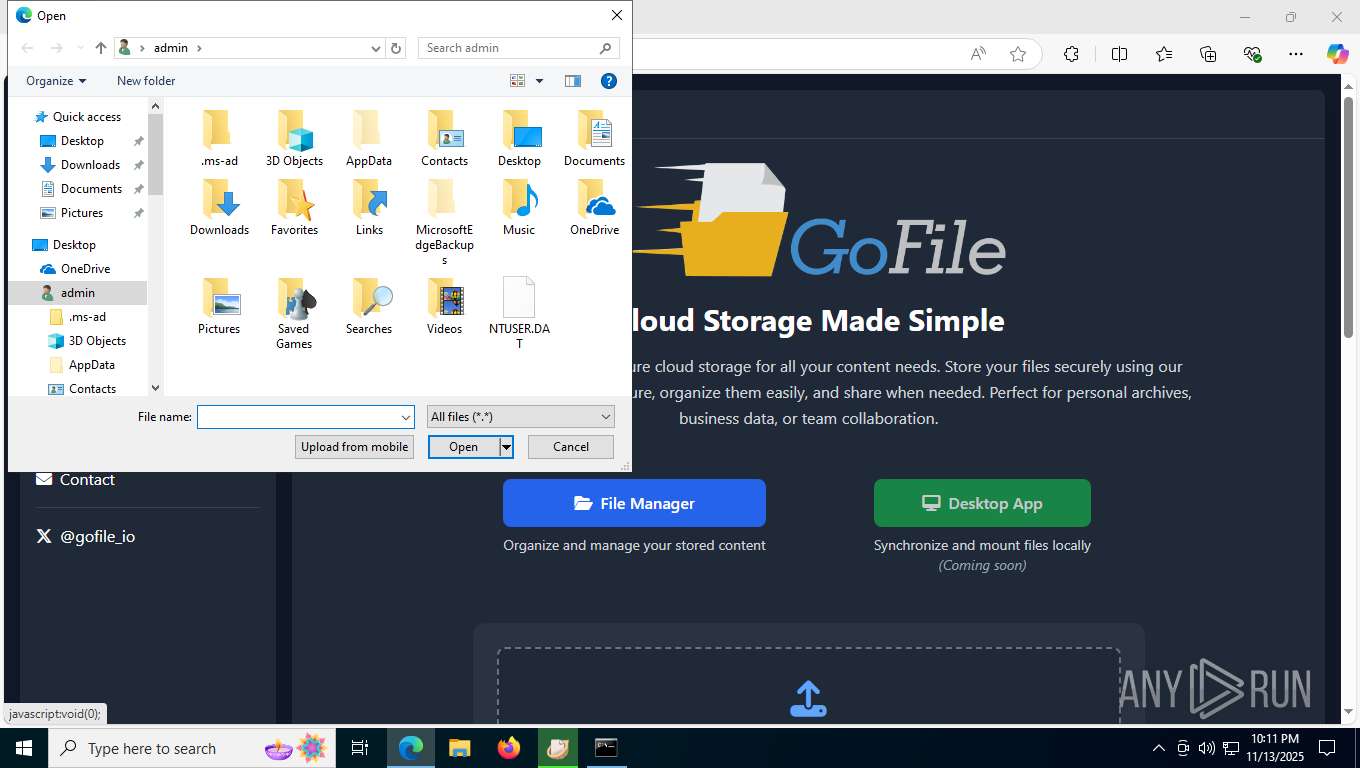Image resolution: width=1360 pixels, height=768 pixels.
Task: Toggle the preview pane icon
Action: 573,81
